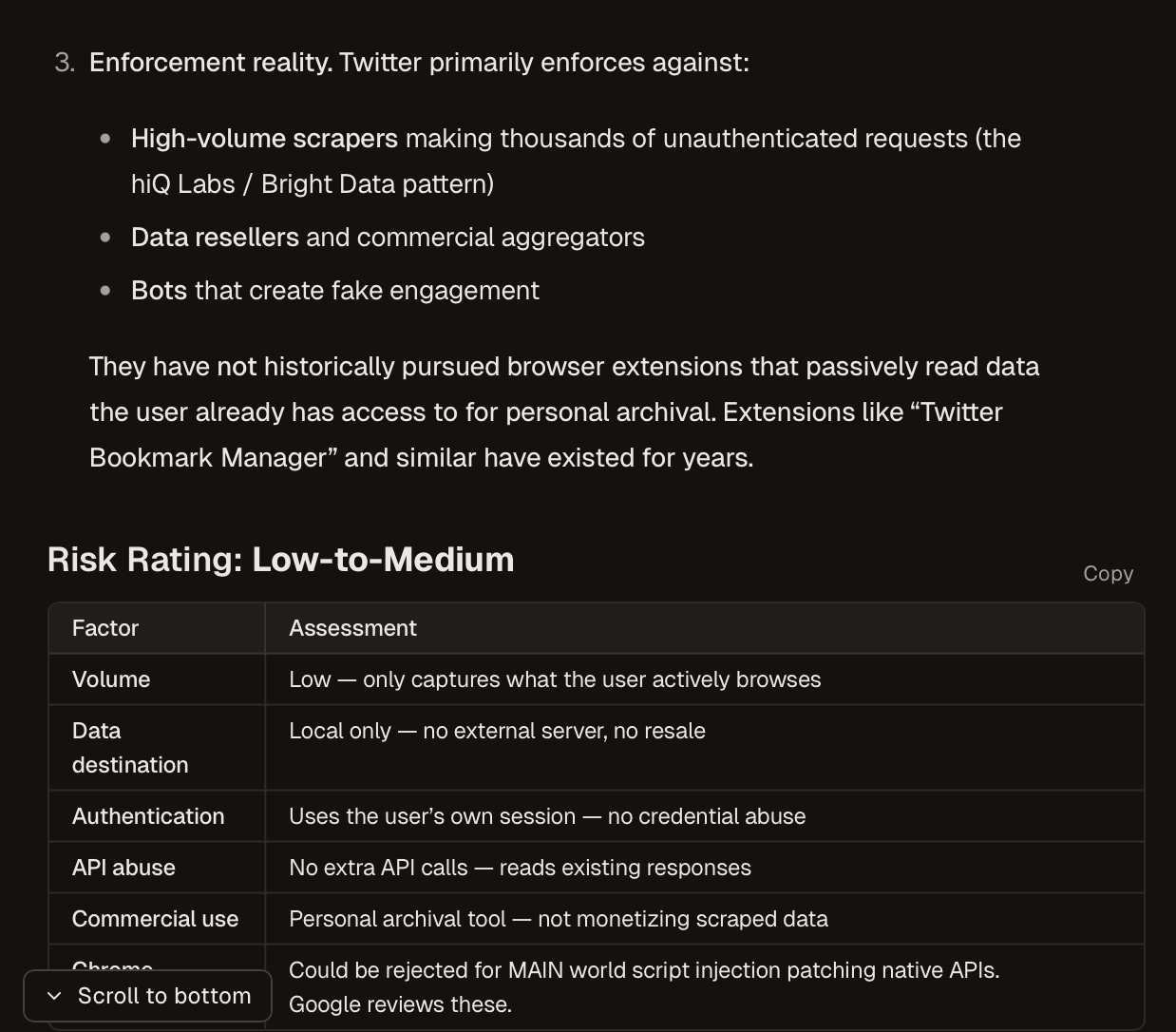Select the Commercial use row label
1176x1032 pixels.
point(155,919)
